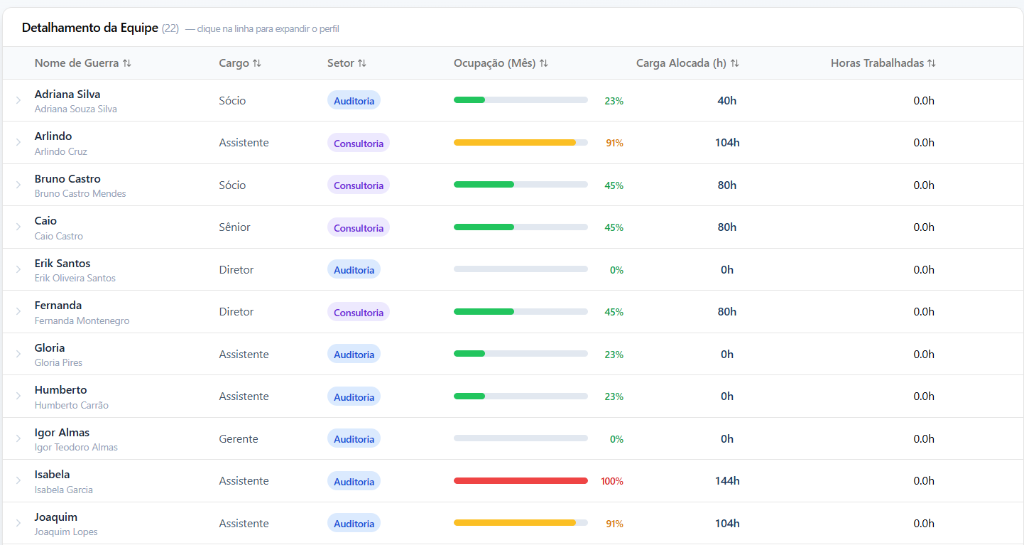Viewport: 1024px width, 545px height.
Task: Click sort arrows next to Cargo
Action: point(257,63)
